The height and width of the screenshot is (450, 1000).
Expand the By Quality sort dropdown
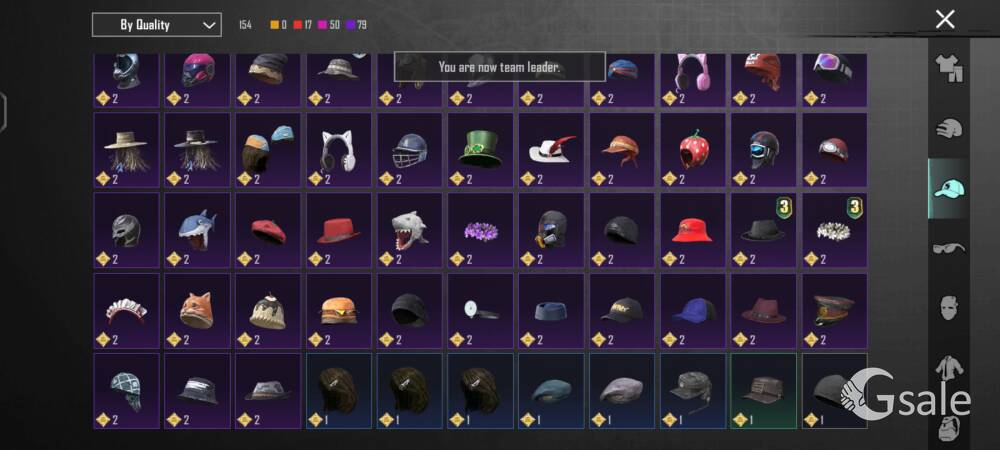pos(157,25)
